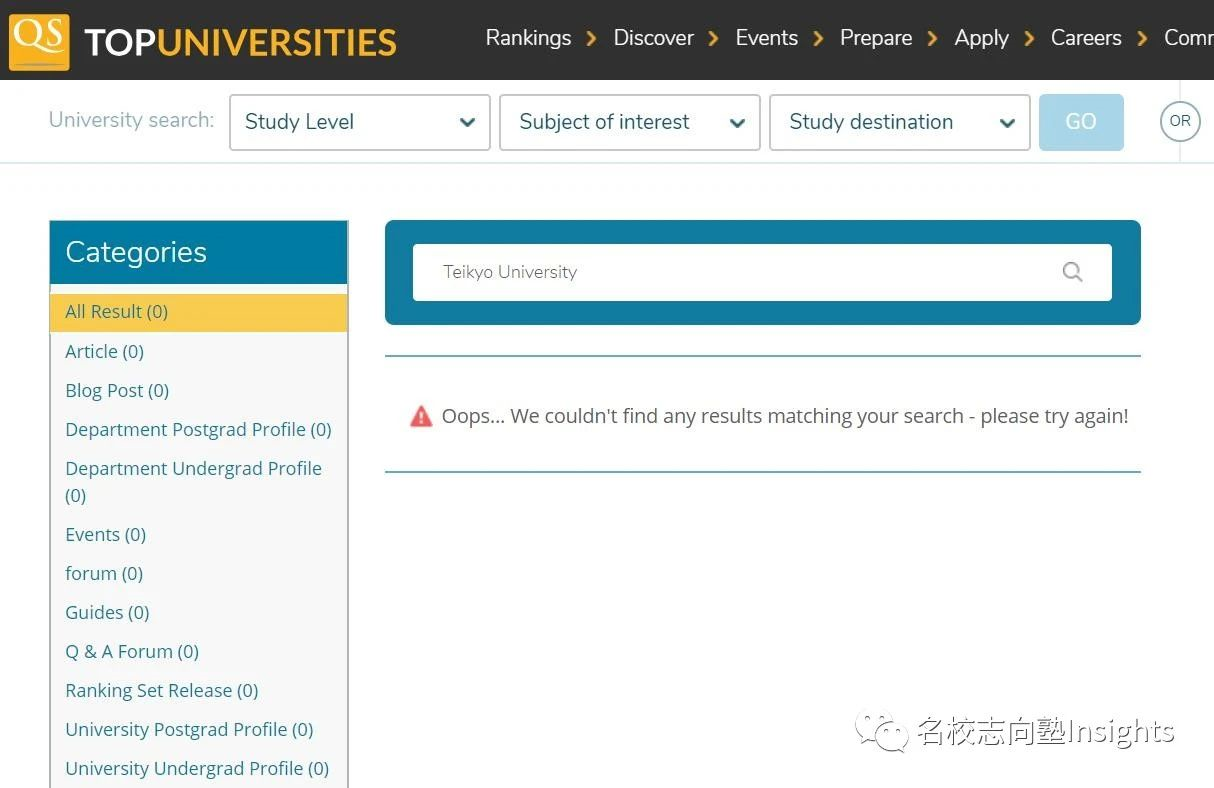Open the Apply menu
Viewport: 1214px width, 788px height.
[981, 38]
